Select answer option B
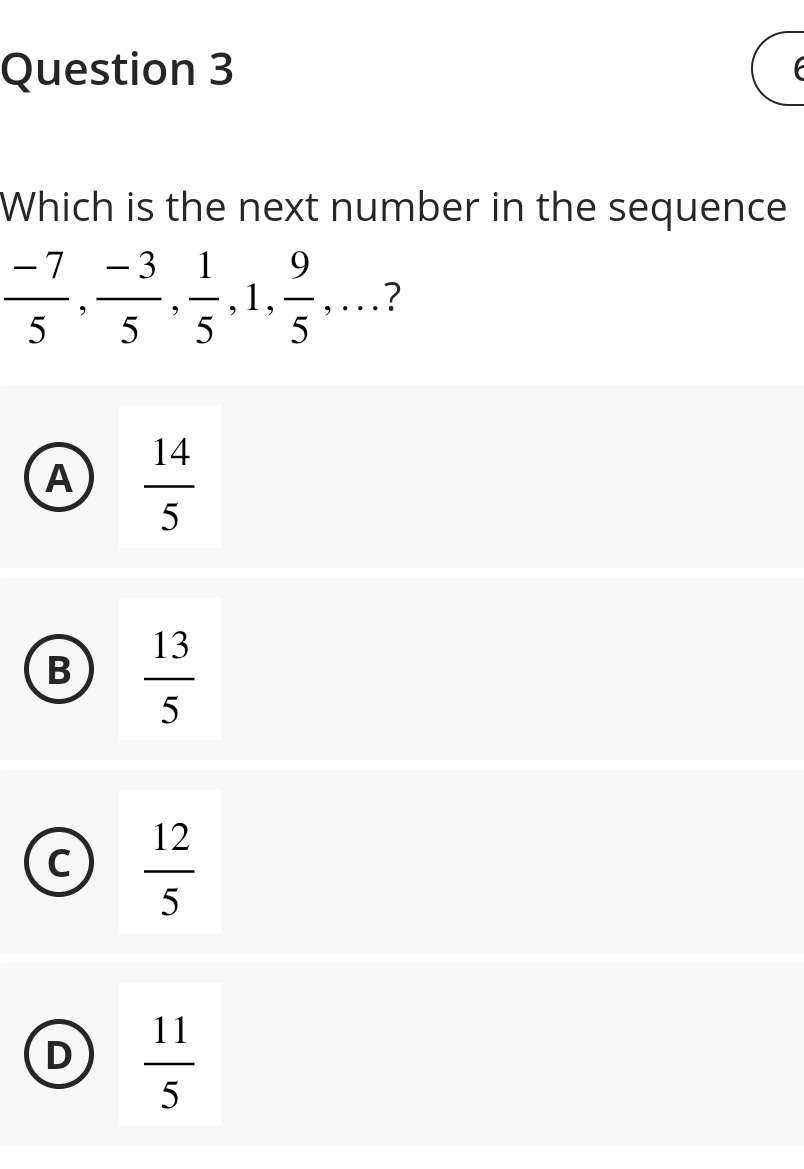This screenshot has height=1169, width=804. coord(400,669)
